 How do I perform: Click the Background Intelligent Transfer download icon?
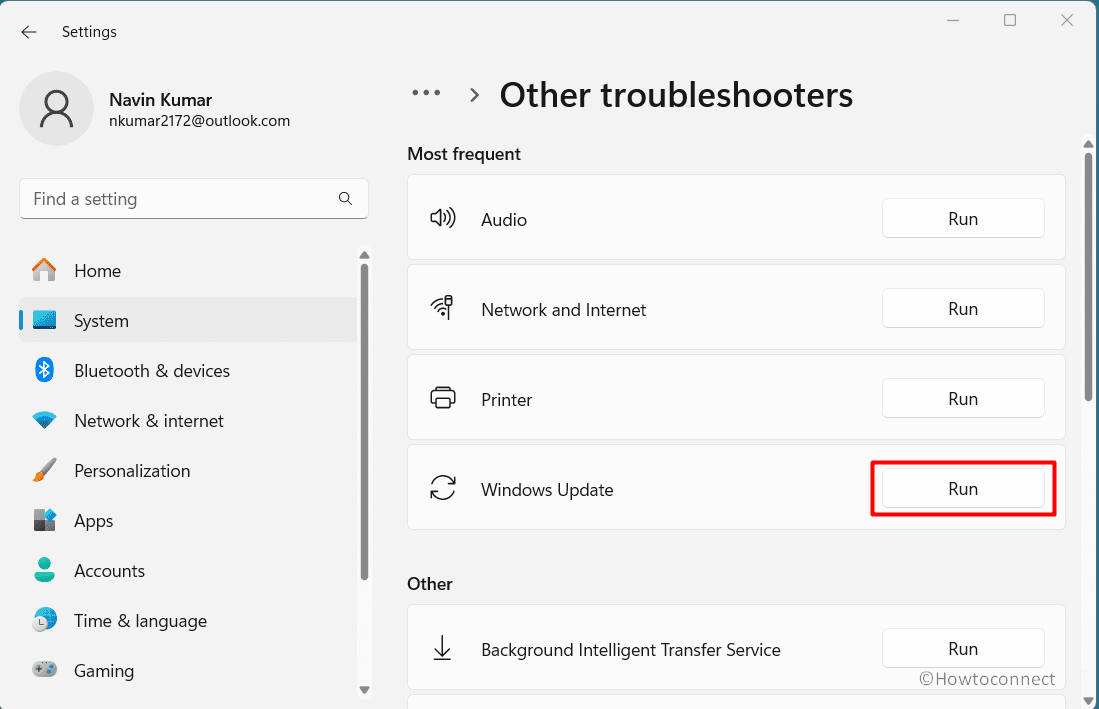point(442,648)
